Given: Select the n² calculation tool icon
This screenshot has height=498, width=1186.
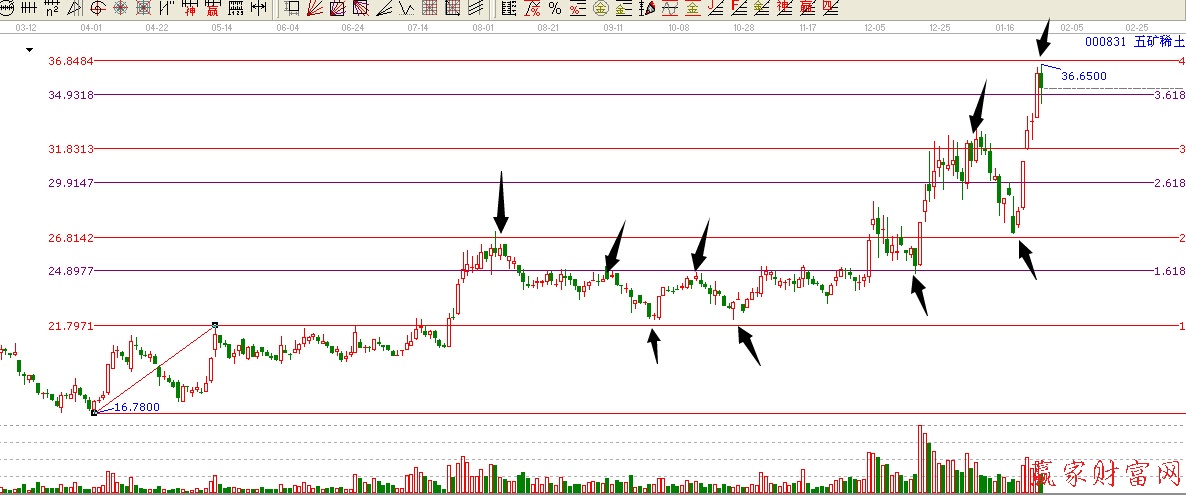Looking at the screenshot, I should click(52, 9).
